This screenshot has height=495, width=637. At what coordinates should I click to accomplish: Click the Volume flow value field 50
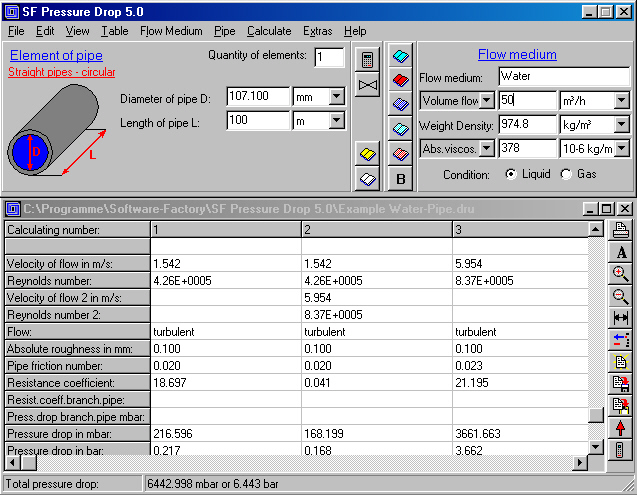tap(527, 100)
